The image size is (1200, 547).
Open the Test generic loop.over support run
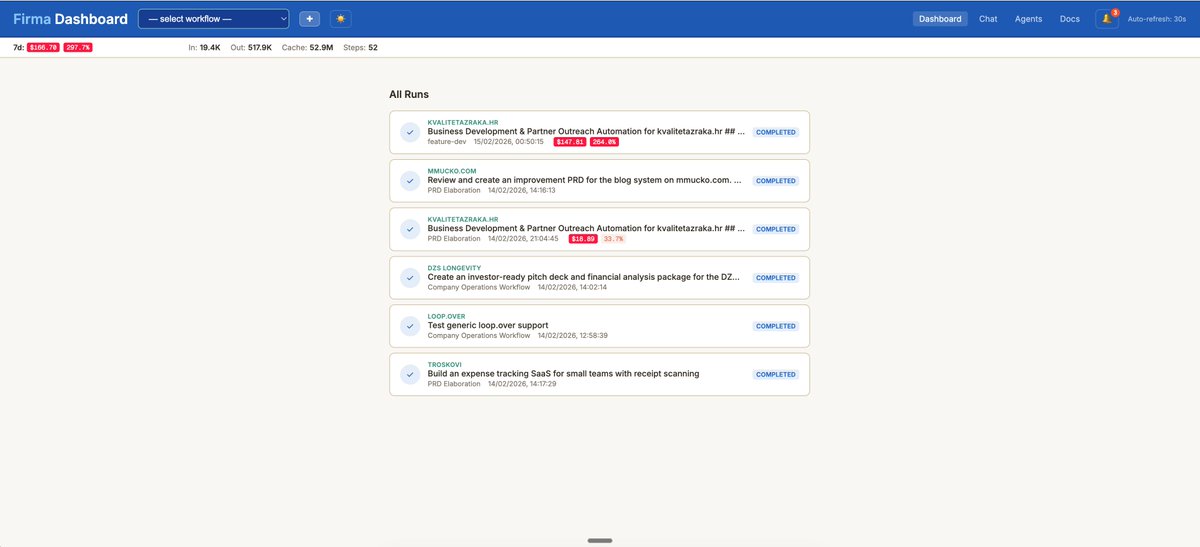click(488, 326)
